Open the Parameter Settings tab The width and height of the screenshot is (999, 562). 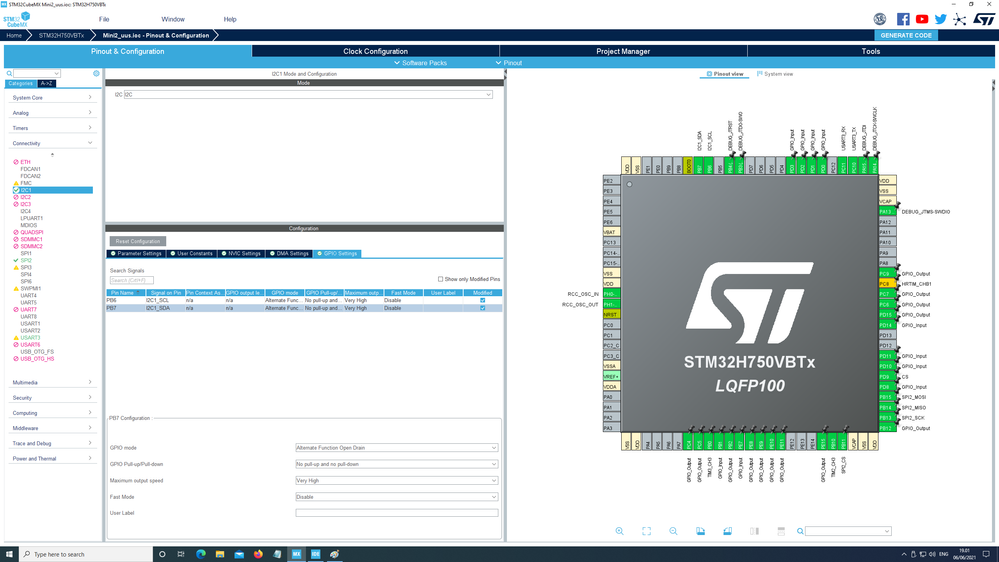pos(136,254)
